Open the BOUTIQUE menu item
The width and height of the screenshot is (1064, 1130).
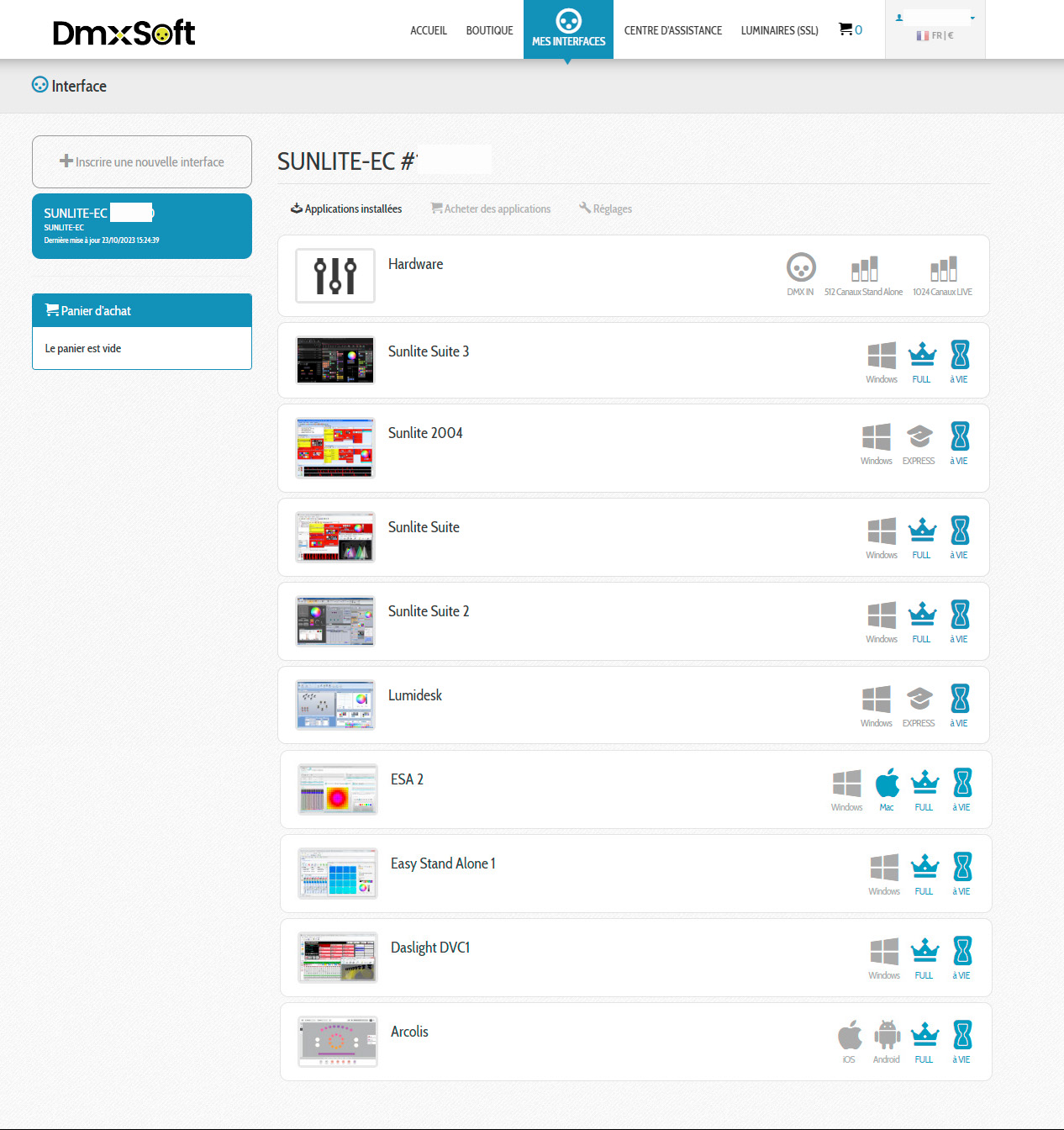[x=489, y=30]
